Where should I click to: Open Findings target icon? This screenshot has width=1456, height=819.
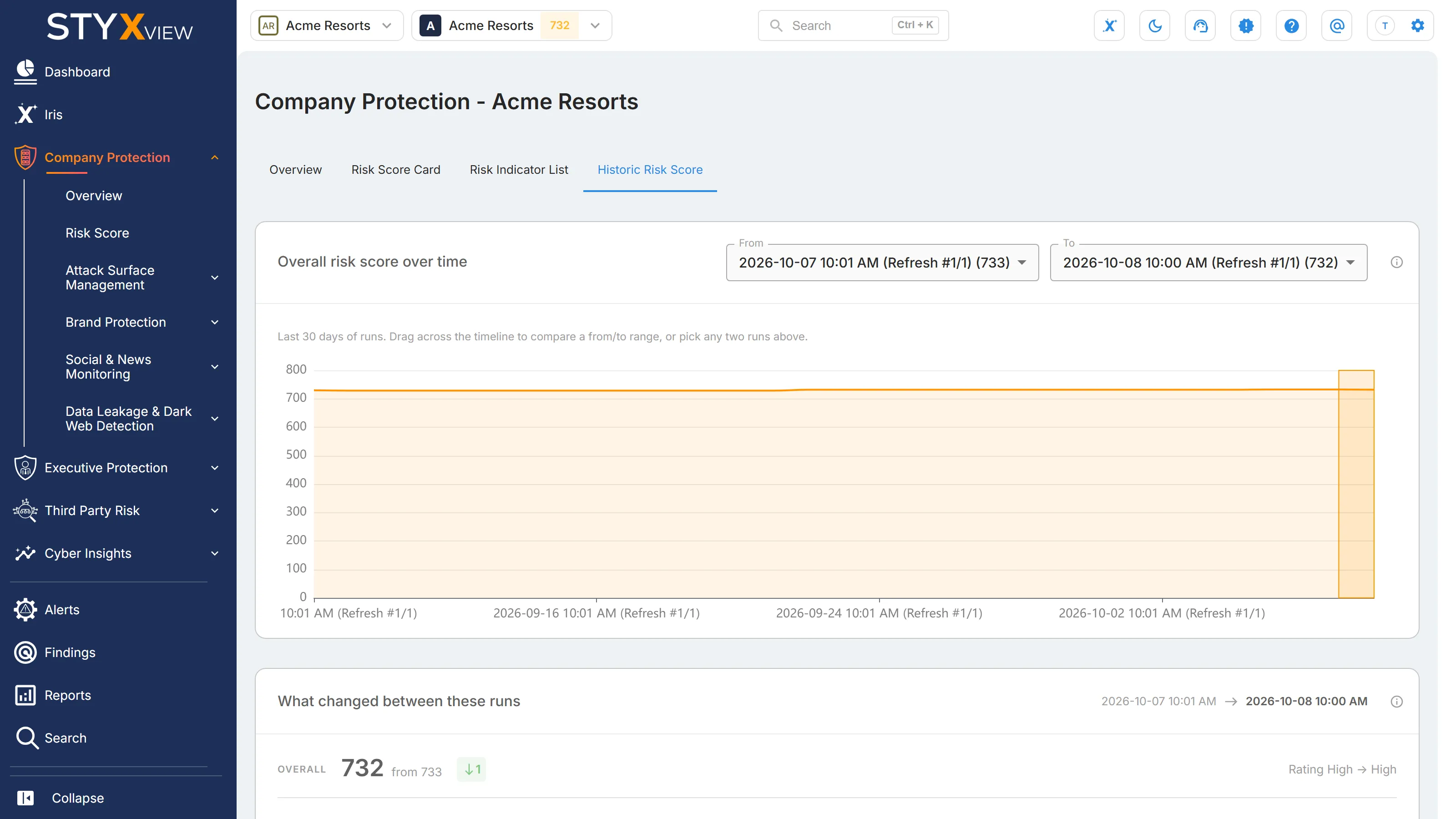[x=25, y=652]
